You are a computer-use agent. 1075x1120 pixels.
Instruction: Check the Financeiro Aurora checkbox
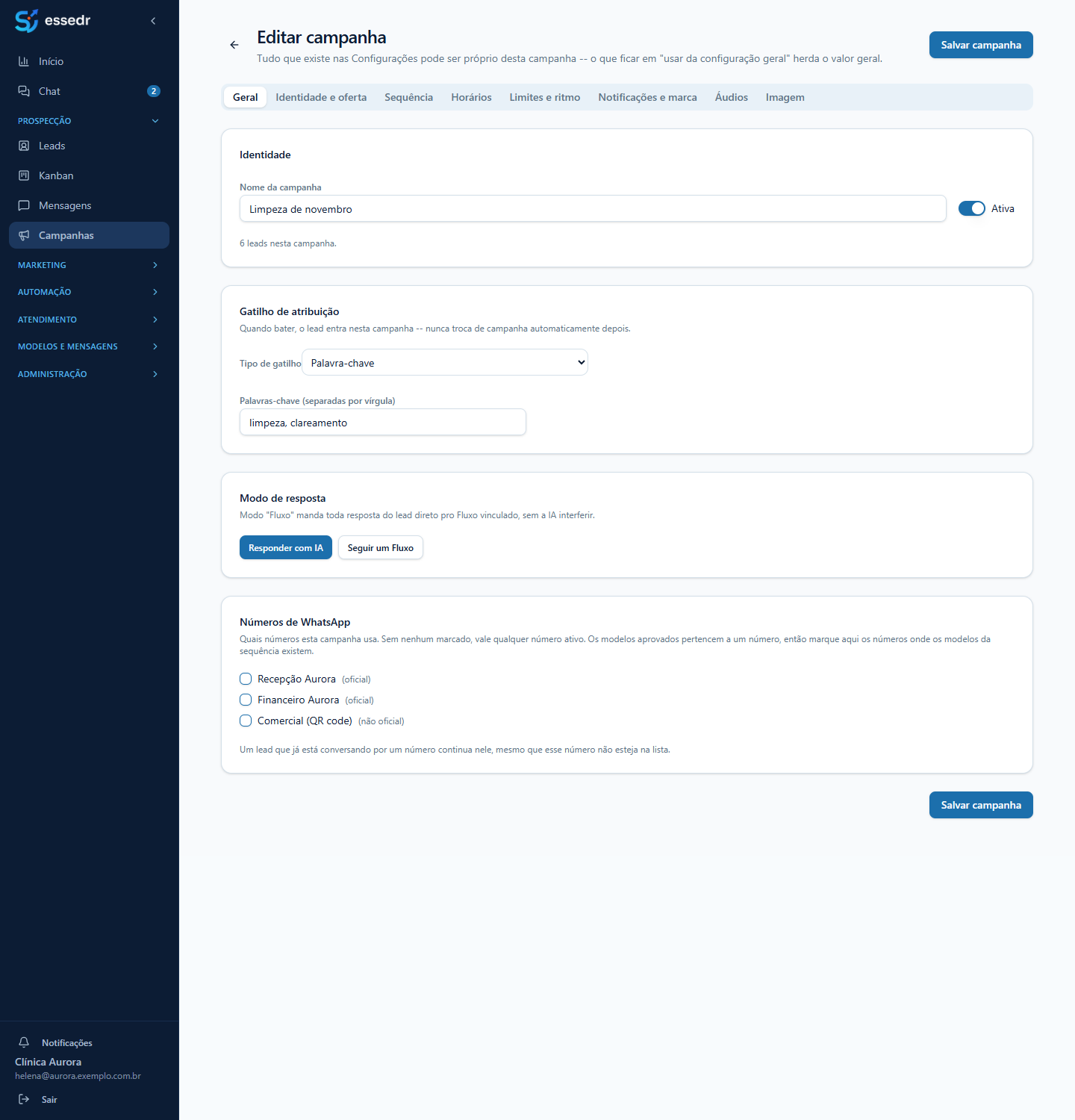point(246,700)
